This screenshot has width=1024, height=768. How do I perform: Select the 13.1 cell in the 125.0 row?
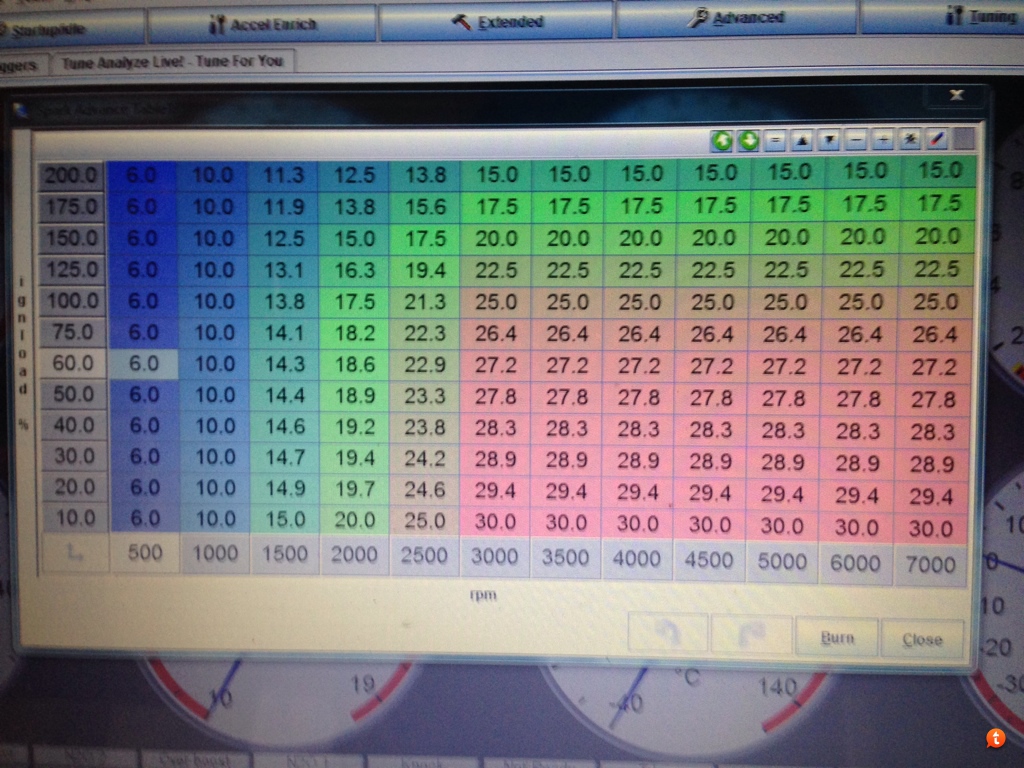284,269
